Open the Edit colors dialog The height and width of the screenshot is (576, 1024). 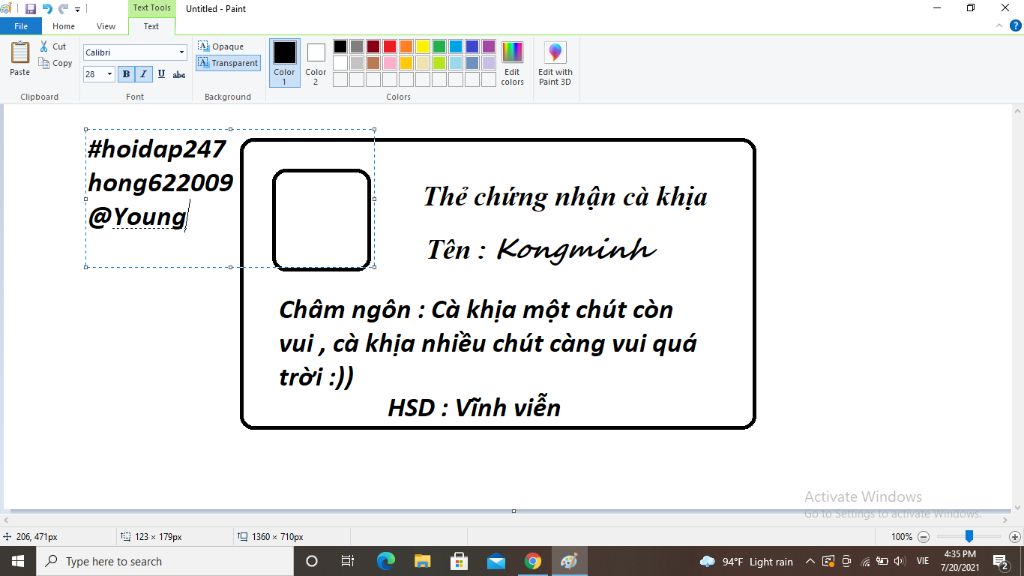[512, 63]
